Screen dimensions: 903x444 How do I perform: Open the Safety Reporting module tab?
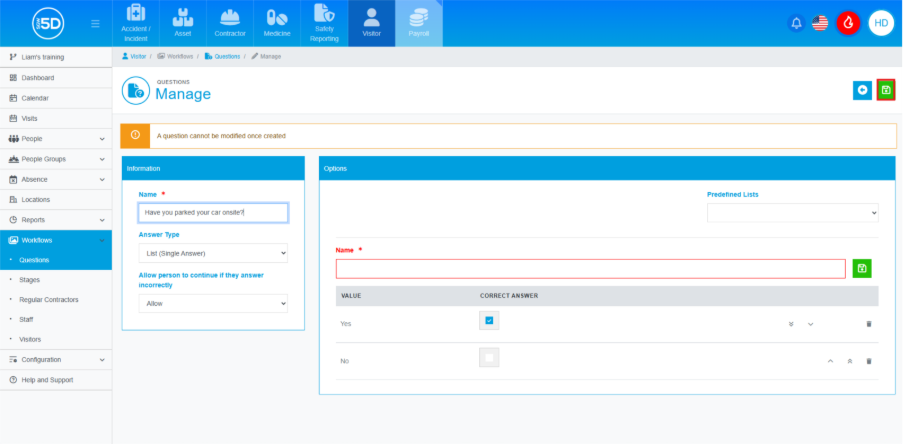[325, 24]
